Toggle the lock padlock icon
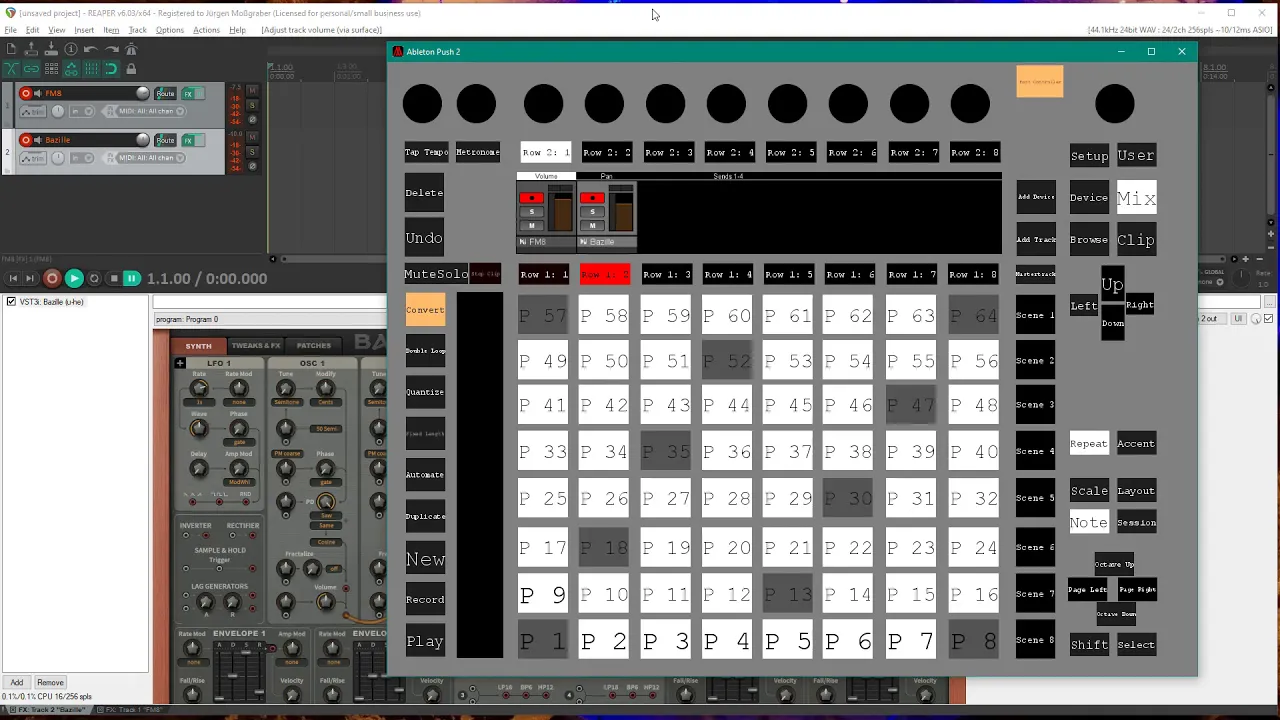Image resolution: width=1280 pixels, height=720 pixels. coord(131,69)
